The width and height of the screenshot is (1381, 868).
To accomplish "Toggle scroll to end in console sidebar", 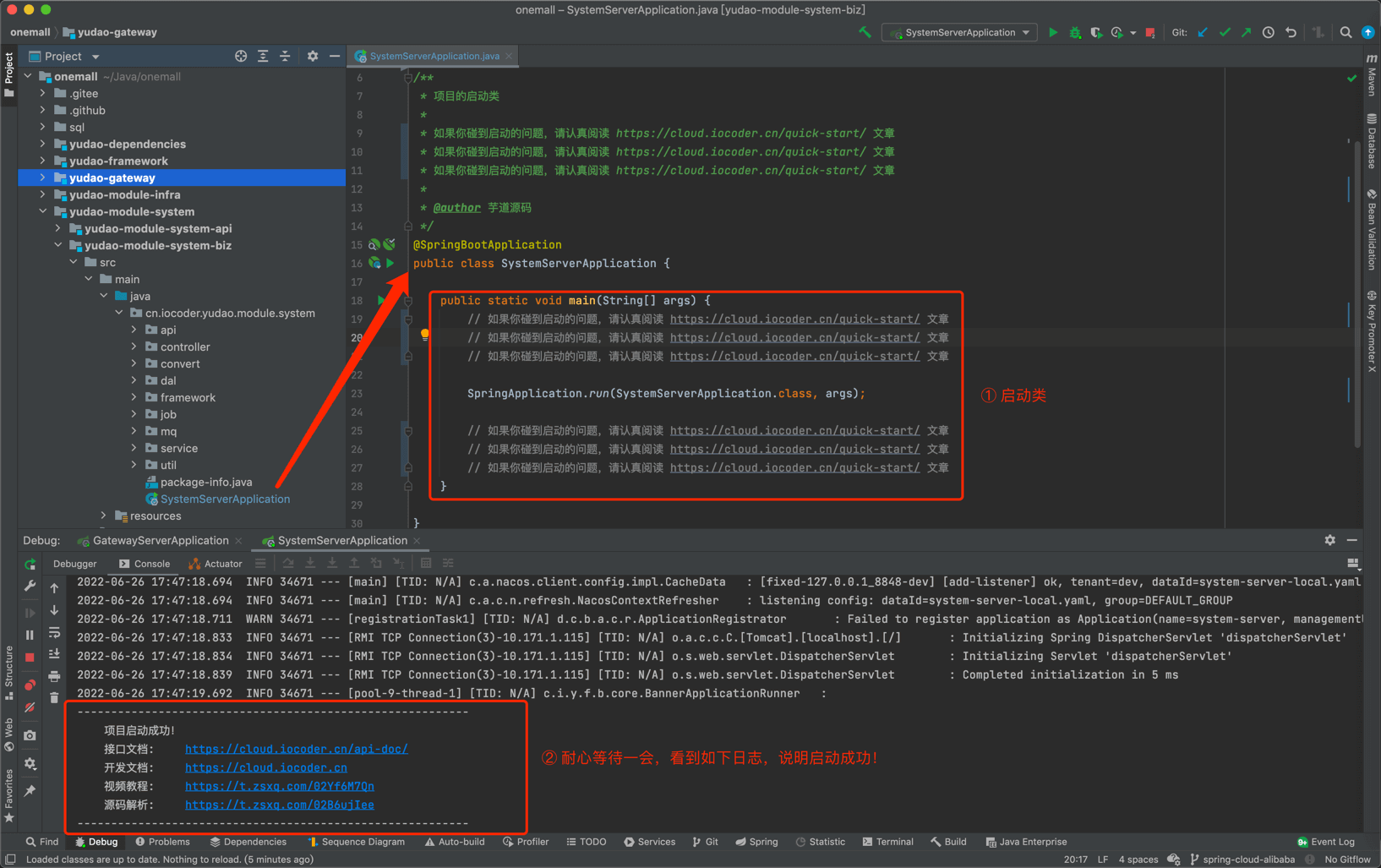I will pyautogui.click(x=54, y=653).
